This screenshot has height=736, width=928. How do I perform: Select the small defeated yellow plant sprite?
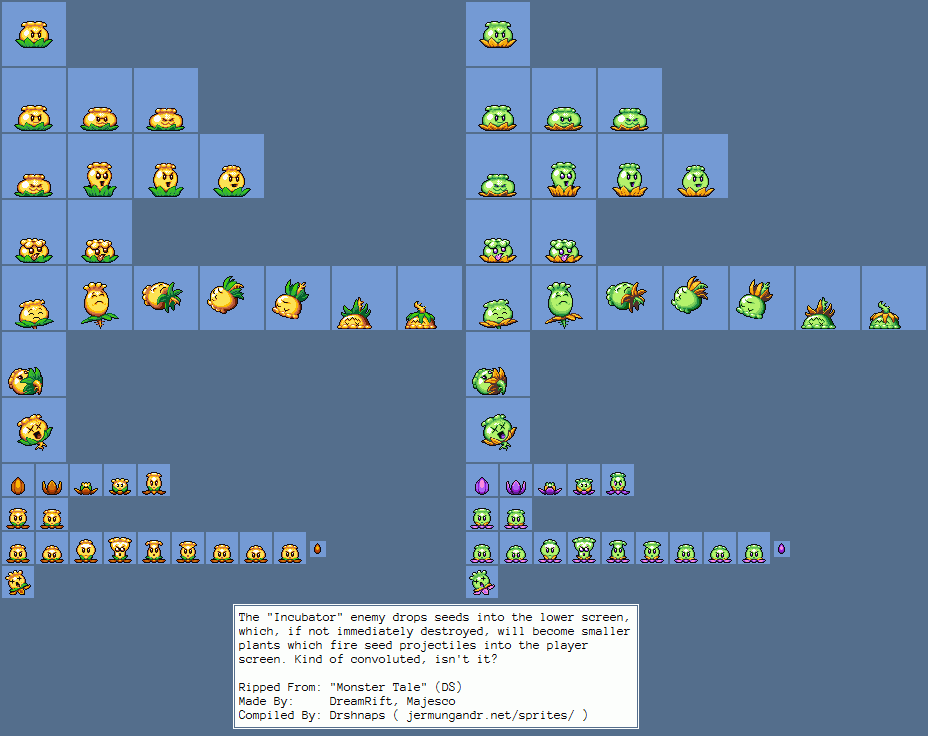point(18,582)
